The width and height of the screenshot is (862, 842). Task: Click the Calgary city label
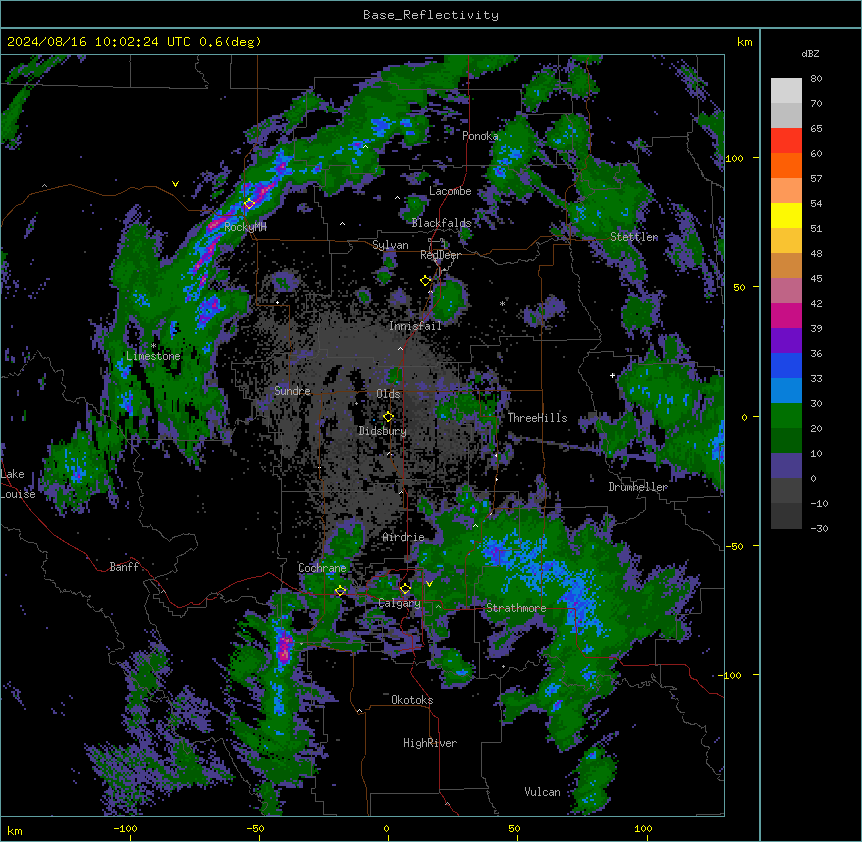(x=399, y=603)
